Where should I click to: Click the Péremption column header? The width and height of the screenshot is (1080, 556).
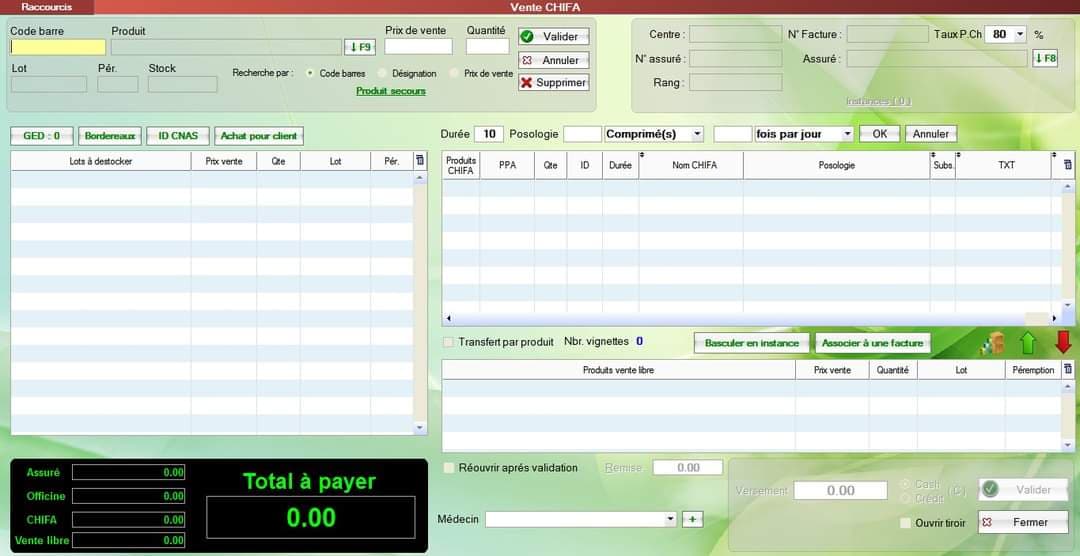pos(1033,370)
